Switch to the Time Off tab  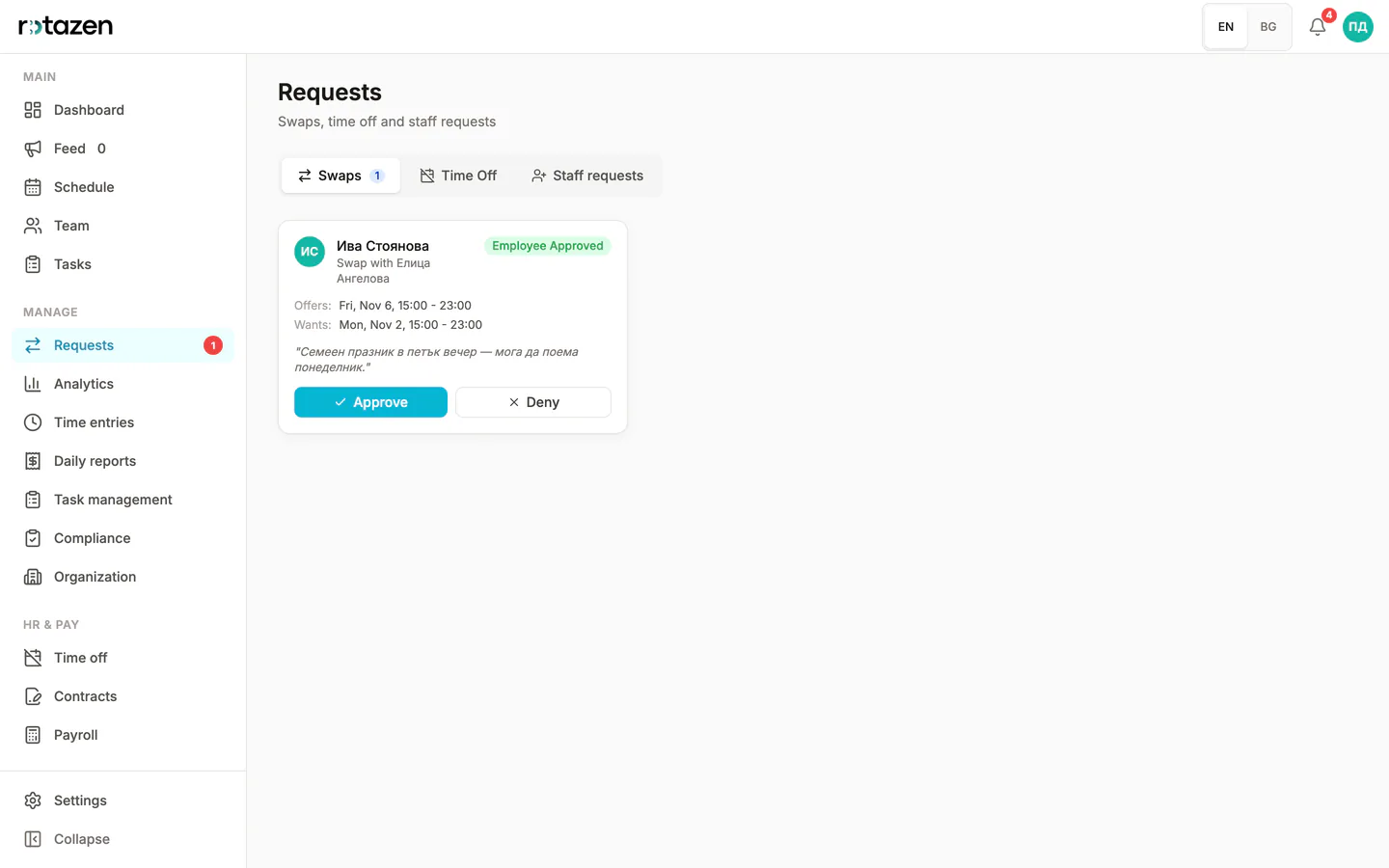tap(458, 176)
